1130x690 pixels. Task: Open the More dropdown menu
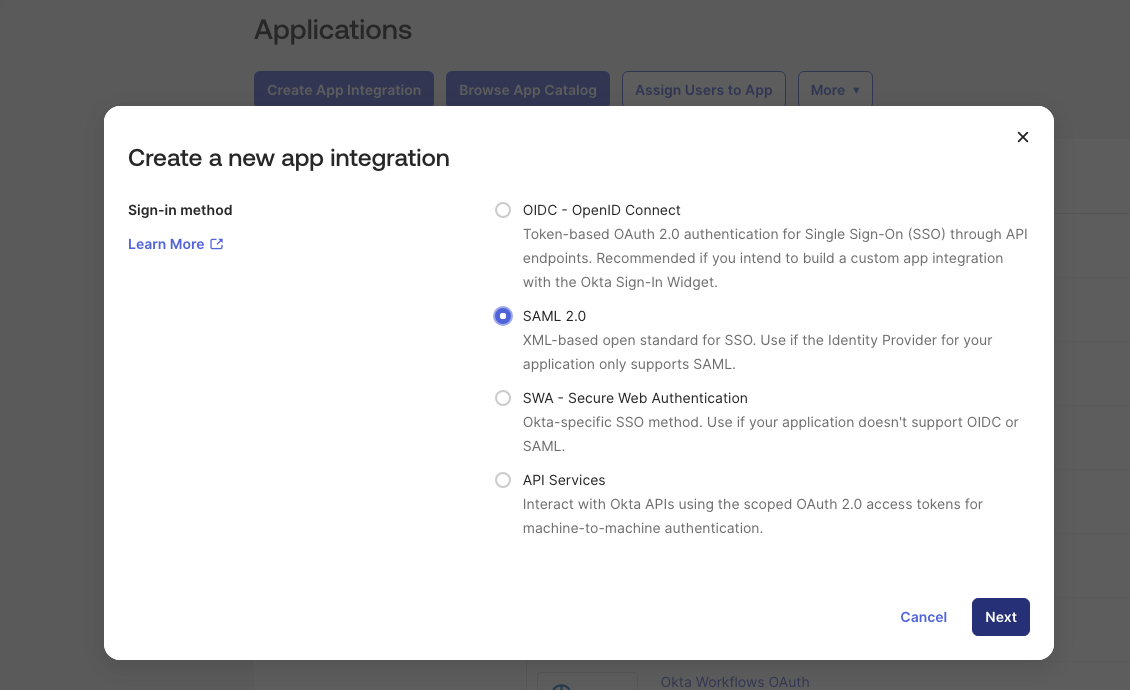pyautogui.click(x=835, y=89)
